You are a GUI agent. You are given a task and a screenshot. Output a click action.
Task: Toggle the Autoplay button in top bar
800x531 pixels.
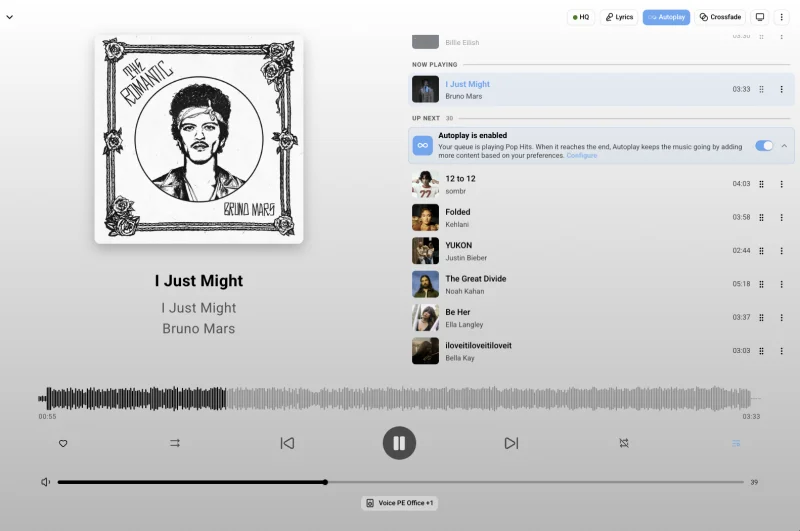pyautogui.click(x=666, y=17)
